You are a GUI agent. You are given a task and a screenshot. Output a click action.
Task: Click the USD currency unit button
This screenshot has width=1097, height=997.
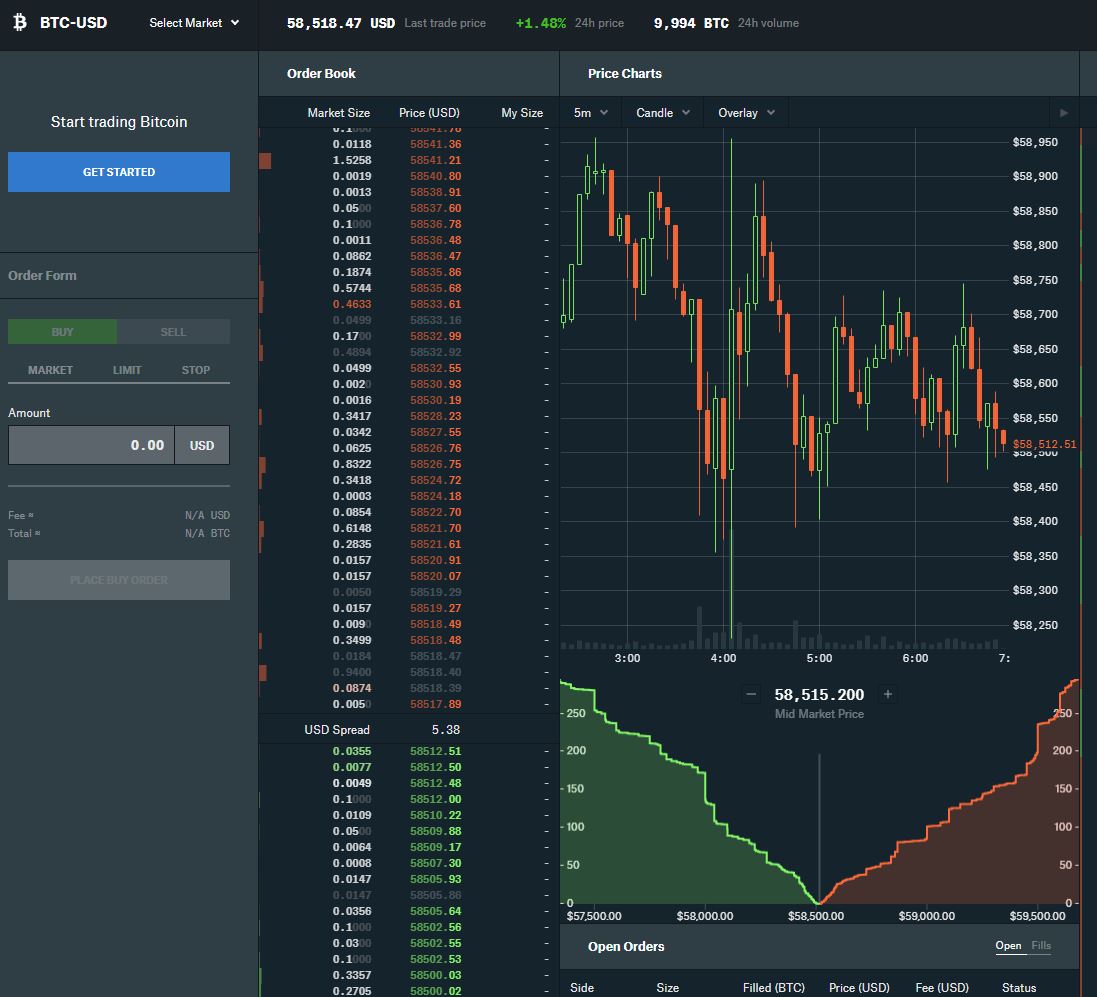click(x=202, y=445)
